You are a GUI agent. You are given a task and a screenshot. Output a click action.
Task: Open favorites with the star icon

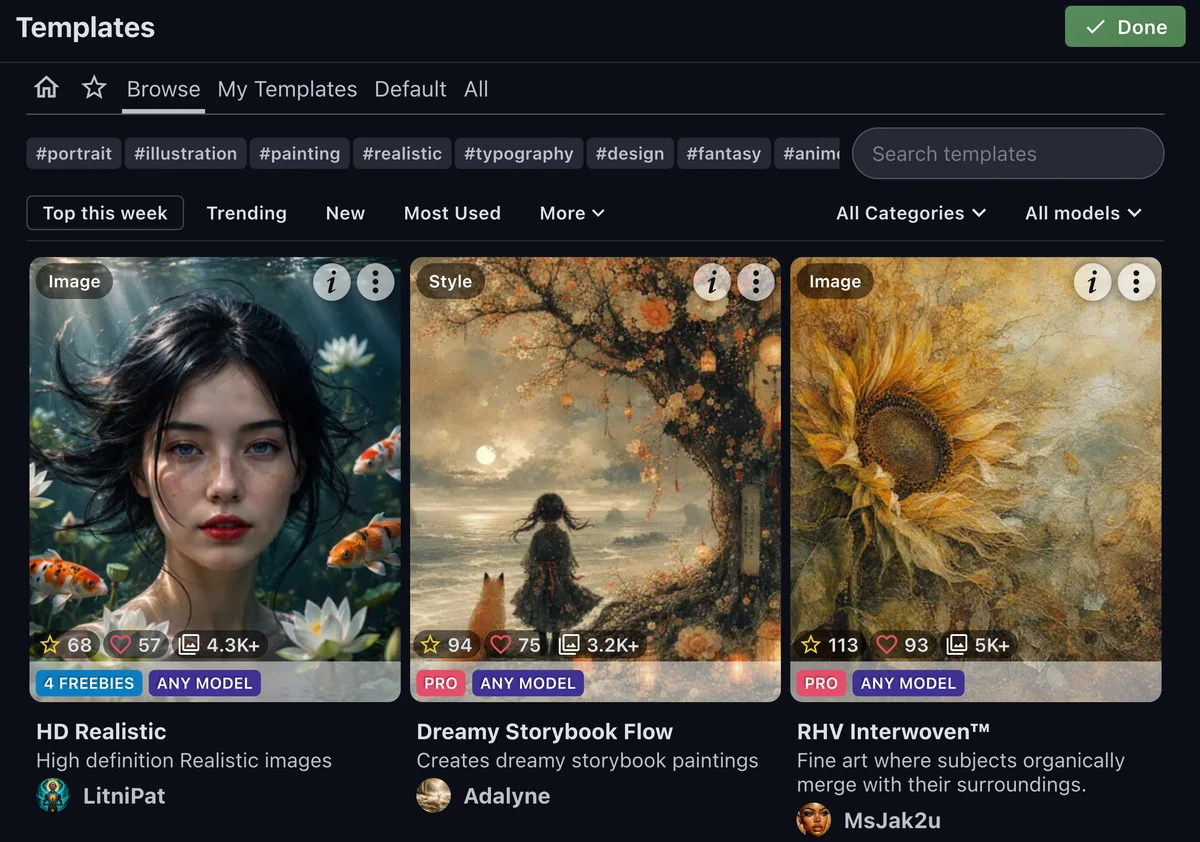[94, 88]
